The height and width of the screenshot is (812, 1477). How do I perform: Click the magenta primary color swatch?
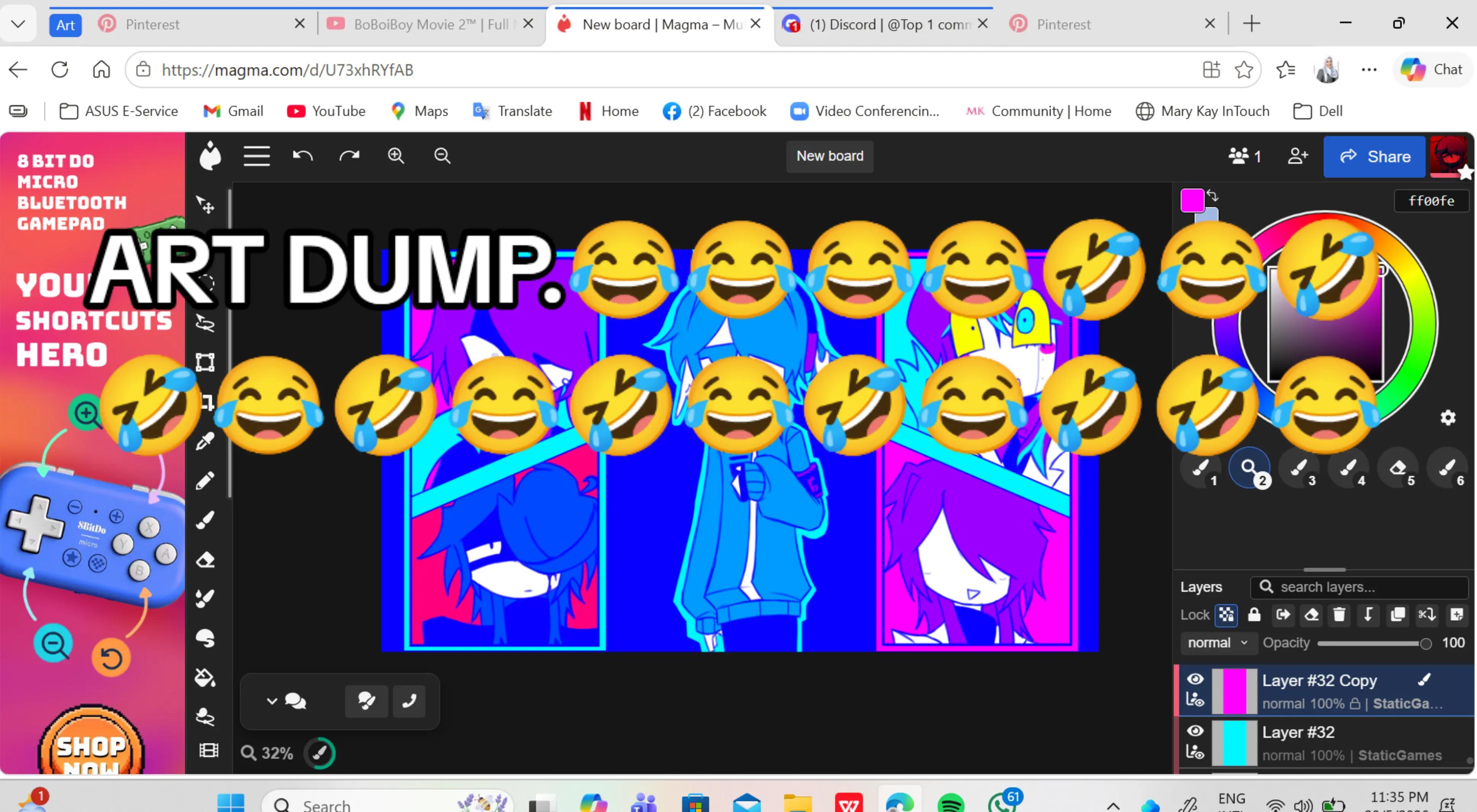point(1192,201)
